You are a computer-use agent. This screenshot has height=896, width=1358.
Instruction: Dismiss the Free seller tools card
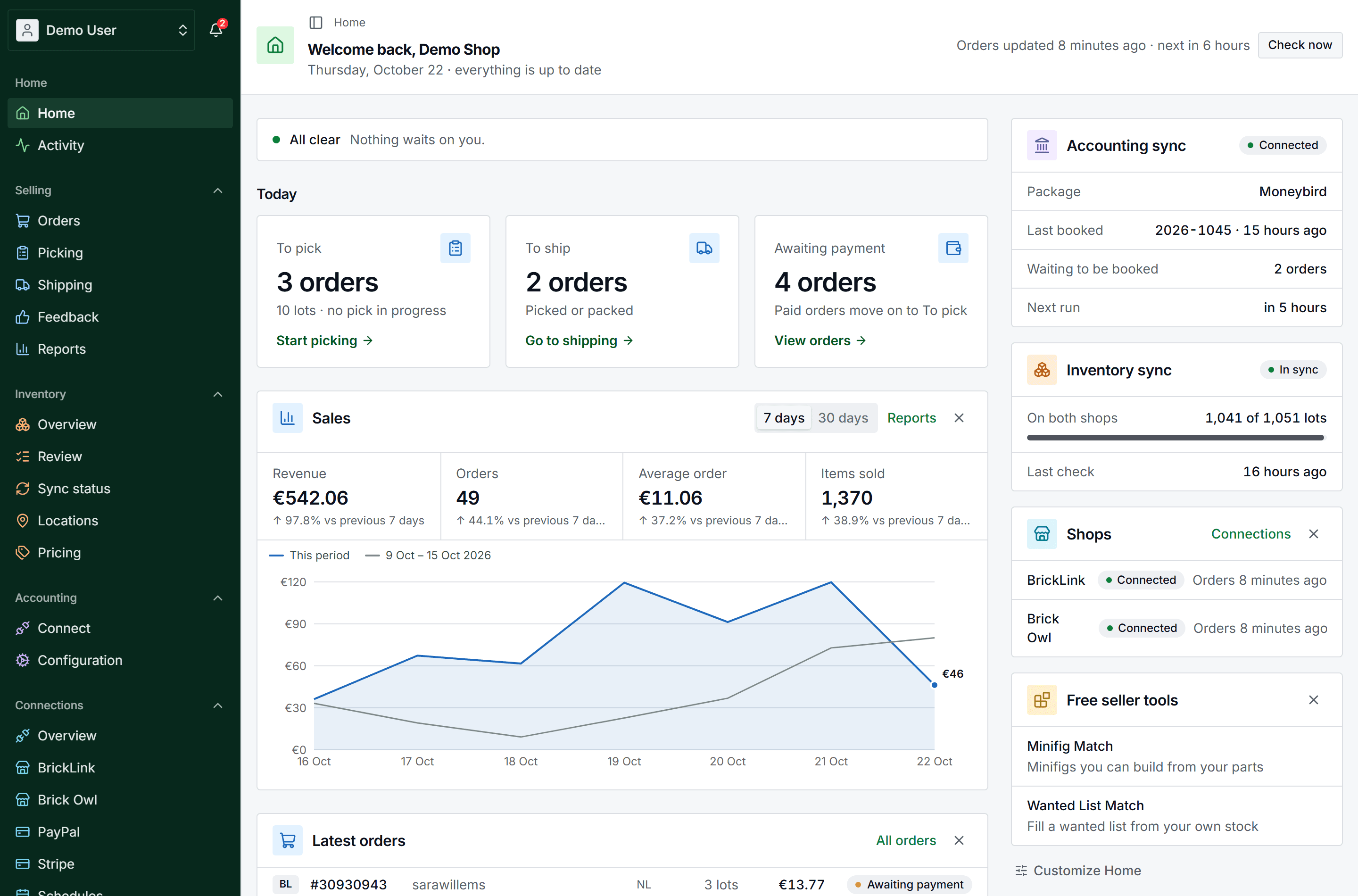coord(1313,700)
